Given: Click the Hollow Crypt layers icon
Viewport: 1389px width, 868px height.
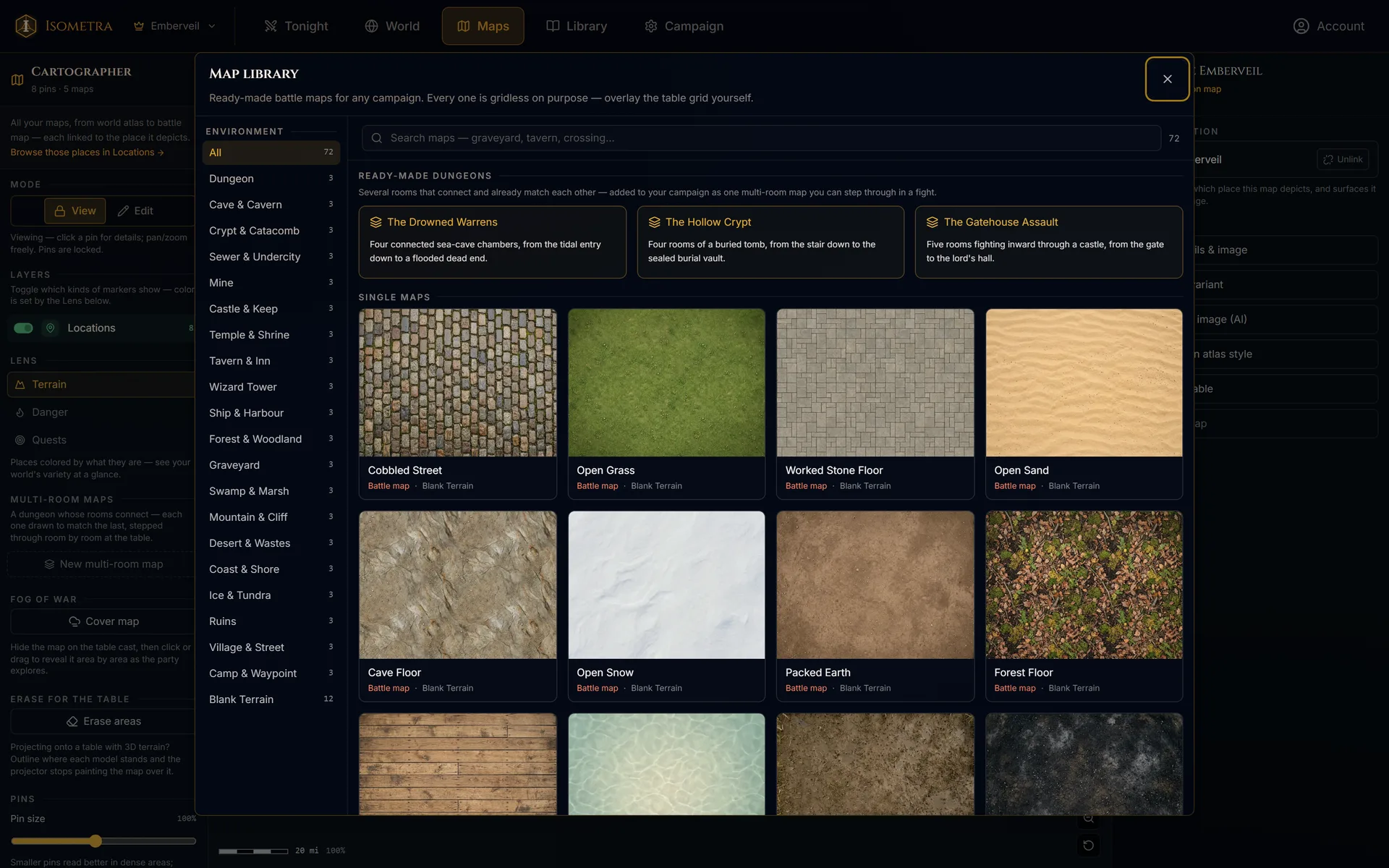Looking at the screenshot, I should [655, 222].
